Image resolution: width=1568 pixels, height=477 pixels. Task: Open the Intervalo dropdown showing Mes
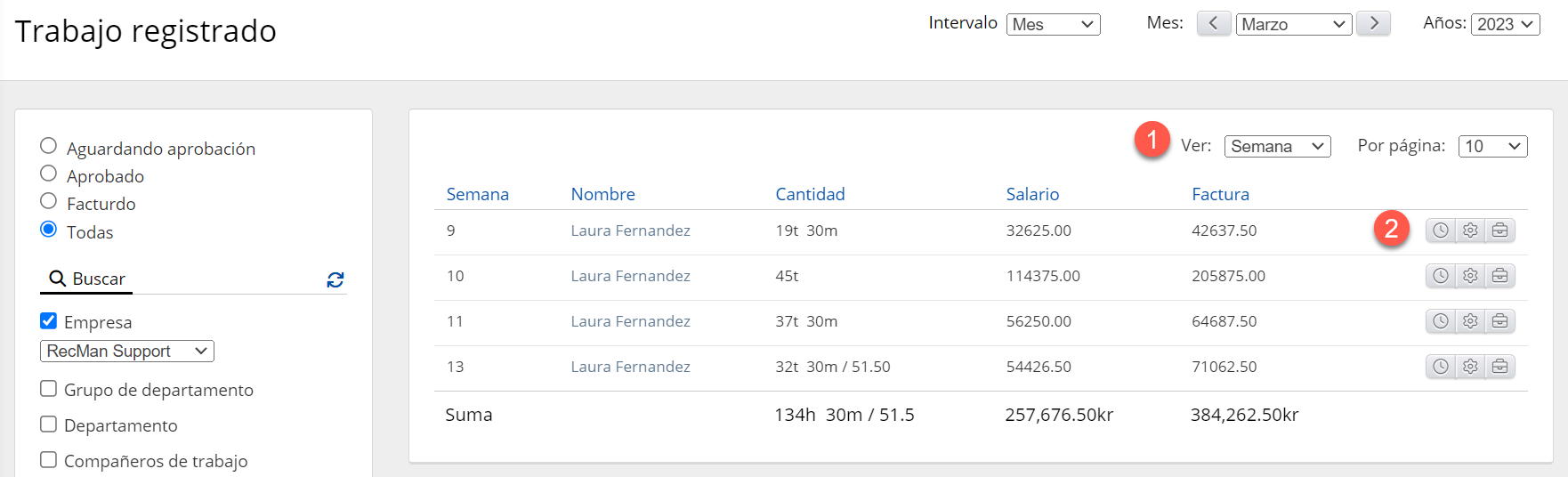(1053, 25)
